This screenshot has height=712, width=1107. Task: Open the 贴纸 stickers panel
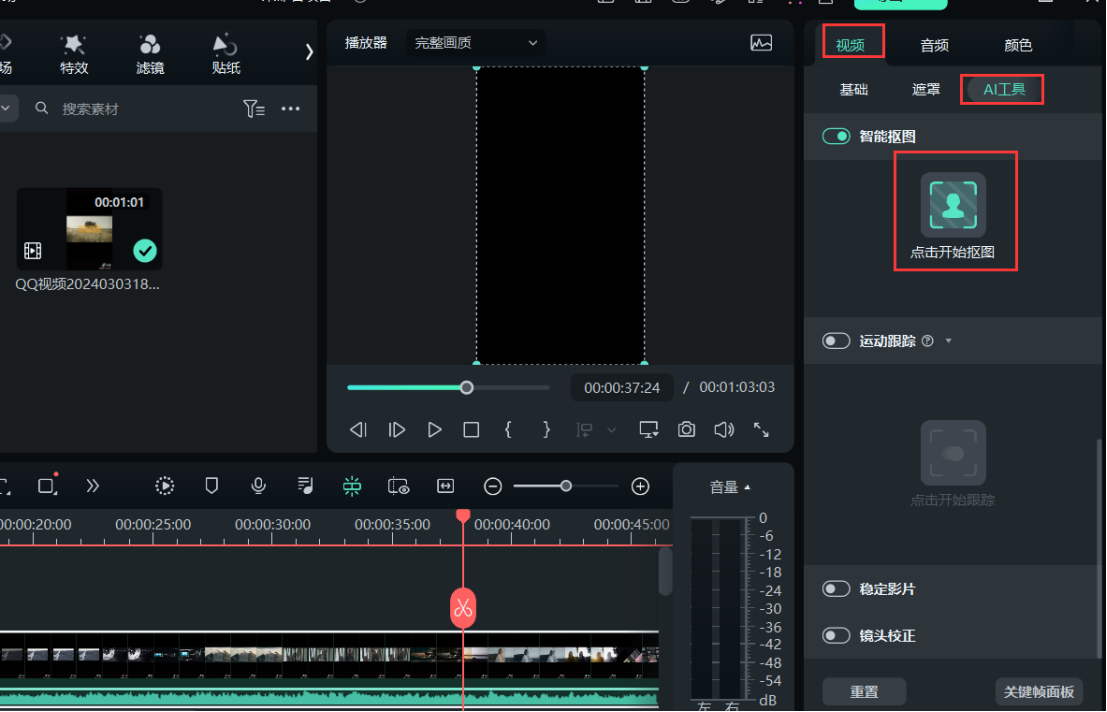(x=226, y=54)
